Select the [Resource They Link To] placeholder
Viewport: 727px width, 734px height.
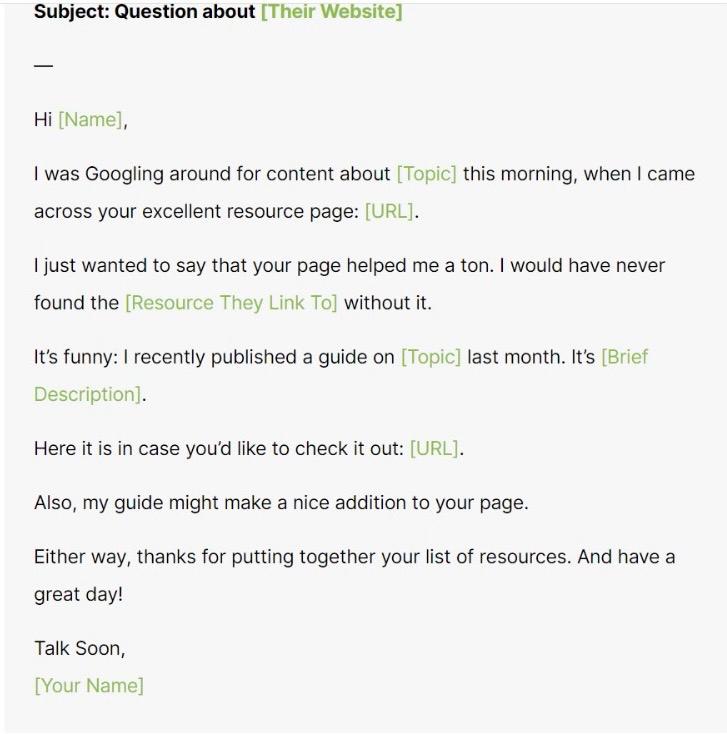pyautogui.click(x=231, y=302)
